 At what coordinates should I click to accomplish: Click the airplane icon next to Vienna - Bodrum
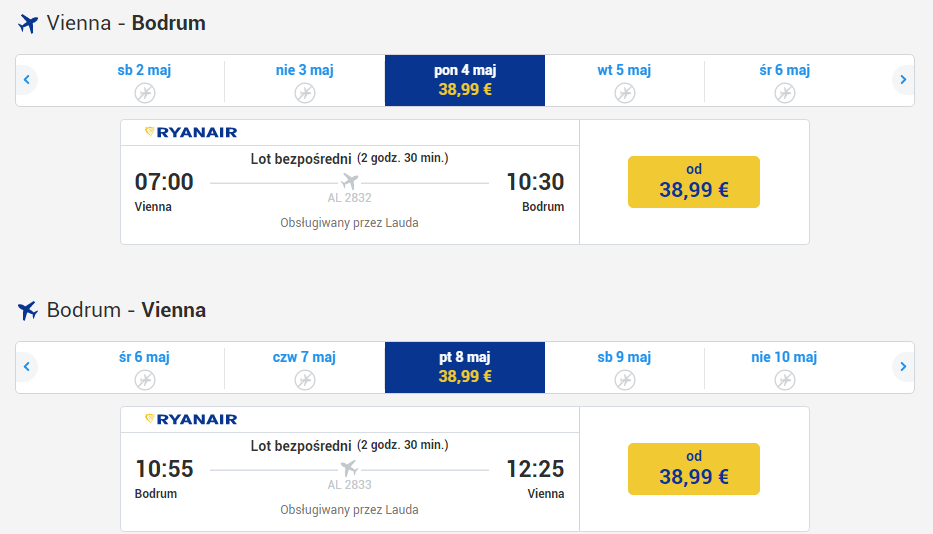(28, 24)
